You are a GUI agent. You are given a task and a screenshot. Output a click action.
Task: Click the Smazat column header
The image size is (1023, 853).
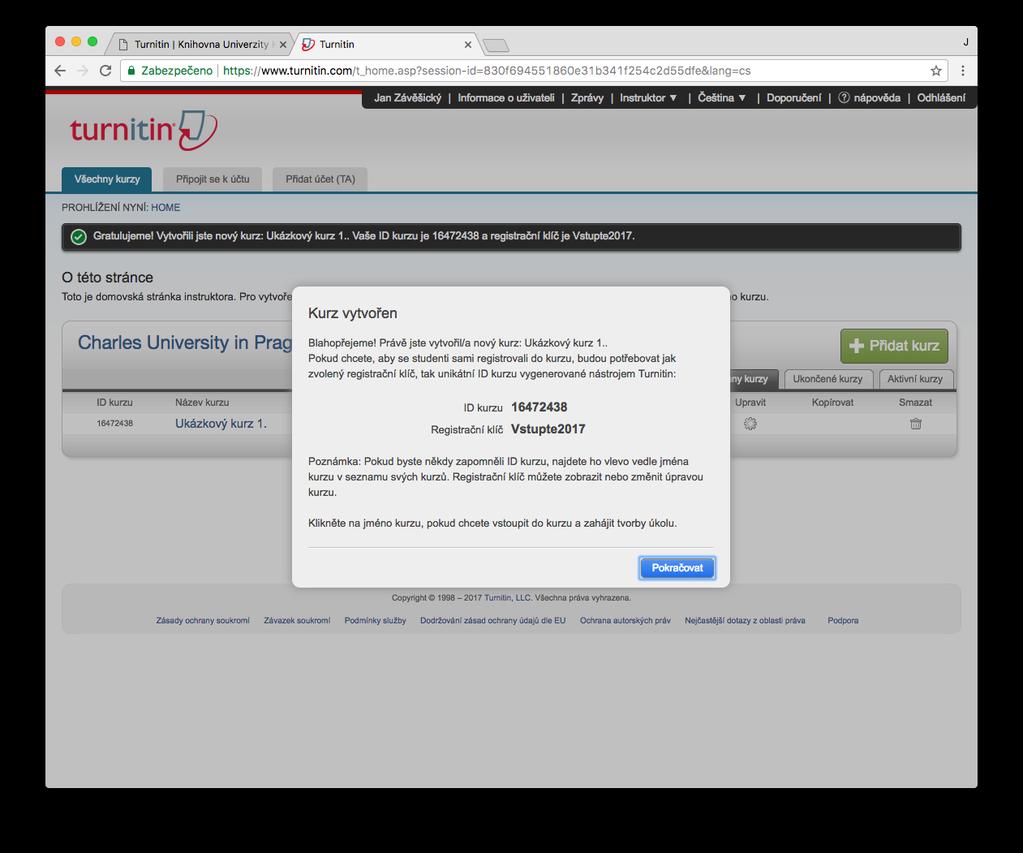pyautogui.click(x=915, y=403)
